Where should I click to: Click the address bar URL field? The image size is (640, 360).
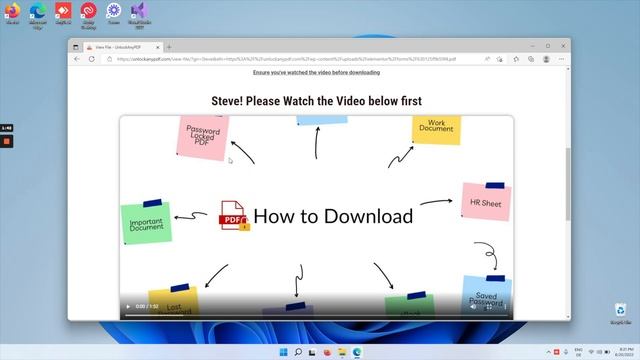286,59
